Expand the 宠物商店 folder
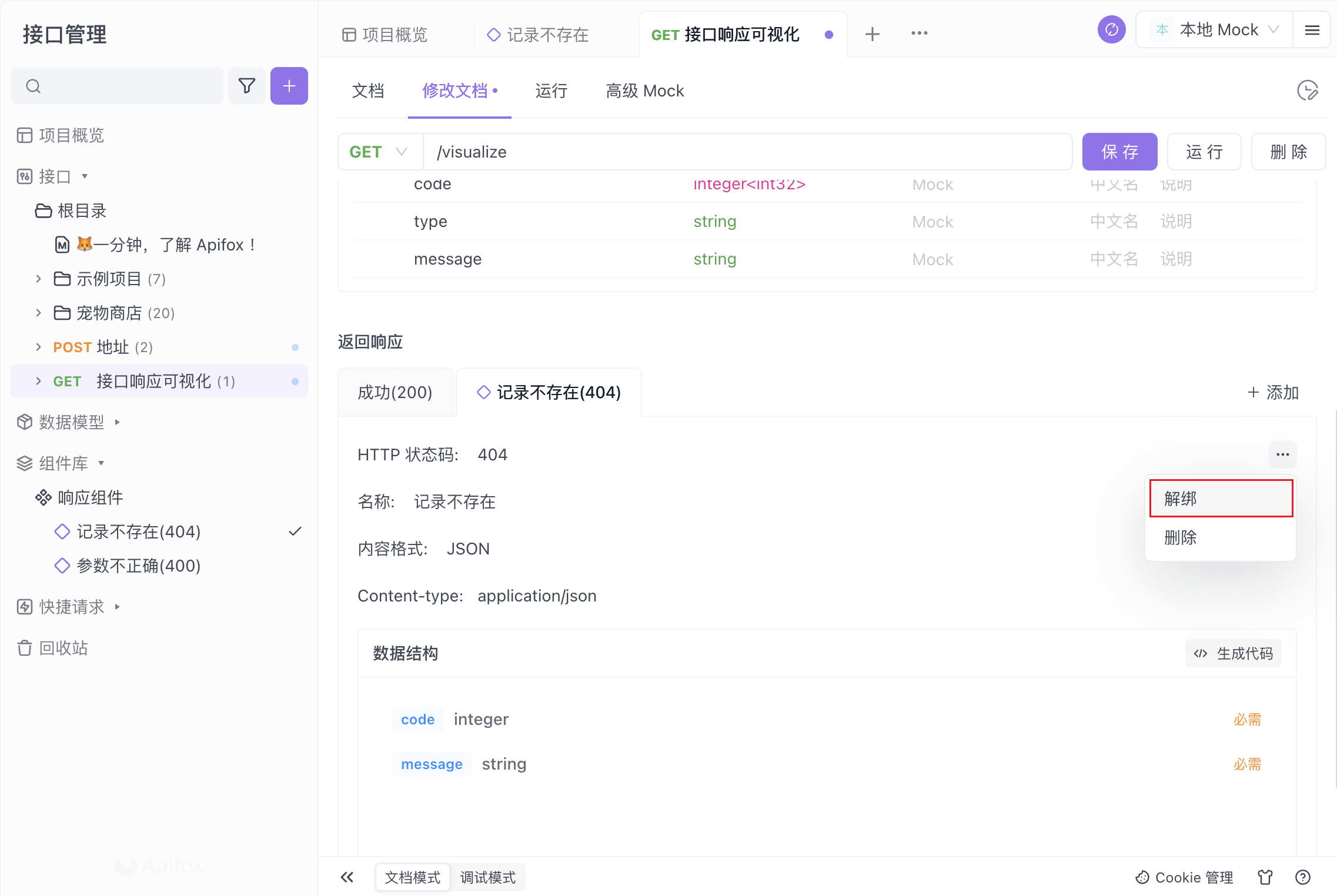This screenshot has height=896, width=1337. coord(38,313)
